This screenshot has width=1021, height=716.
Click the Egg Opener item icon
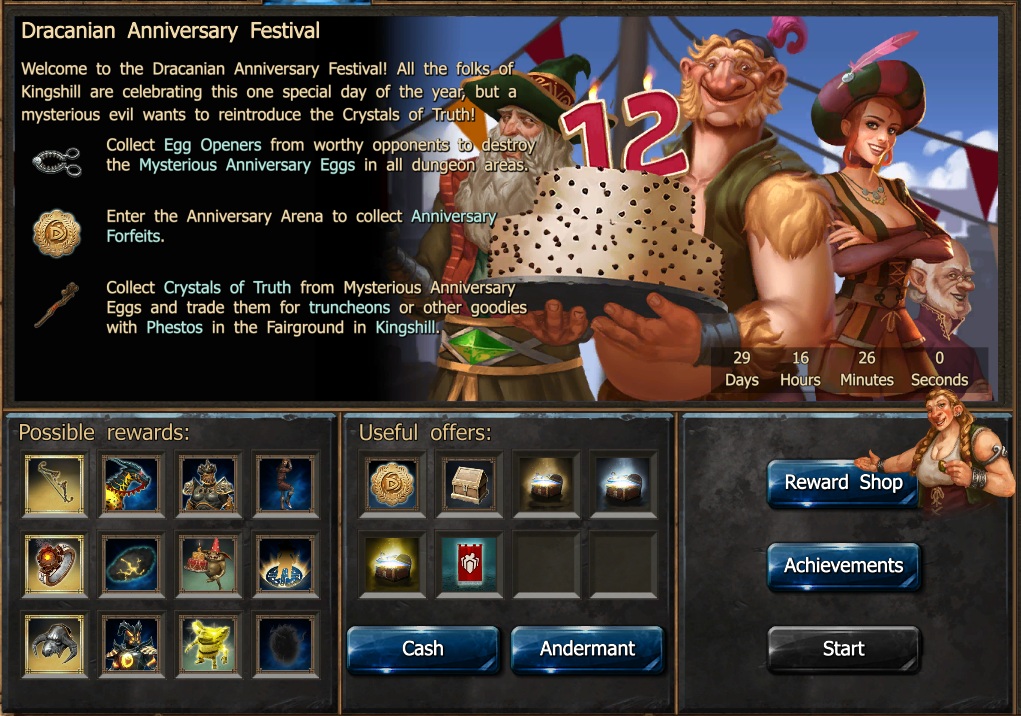pyautogui.click(x=57, y=161)
